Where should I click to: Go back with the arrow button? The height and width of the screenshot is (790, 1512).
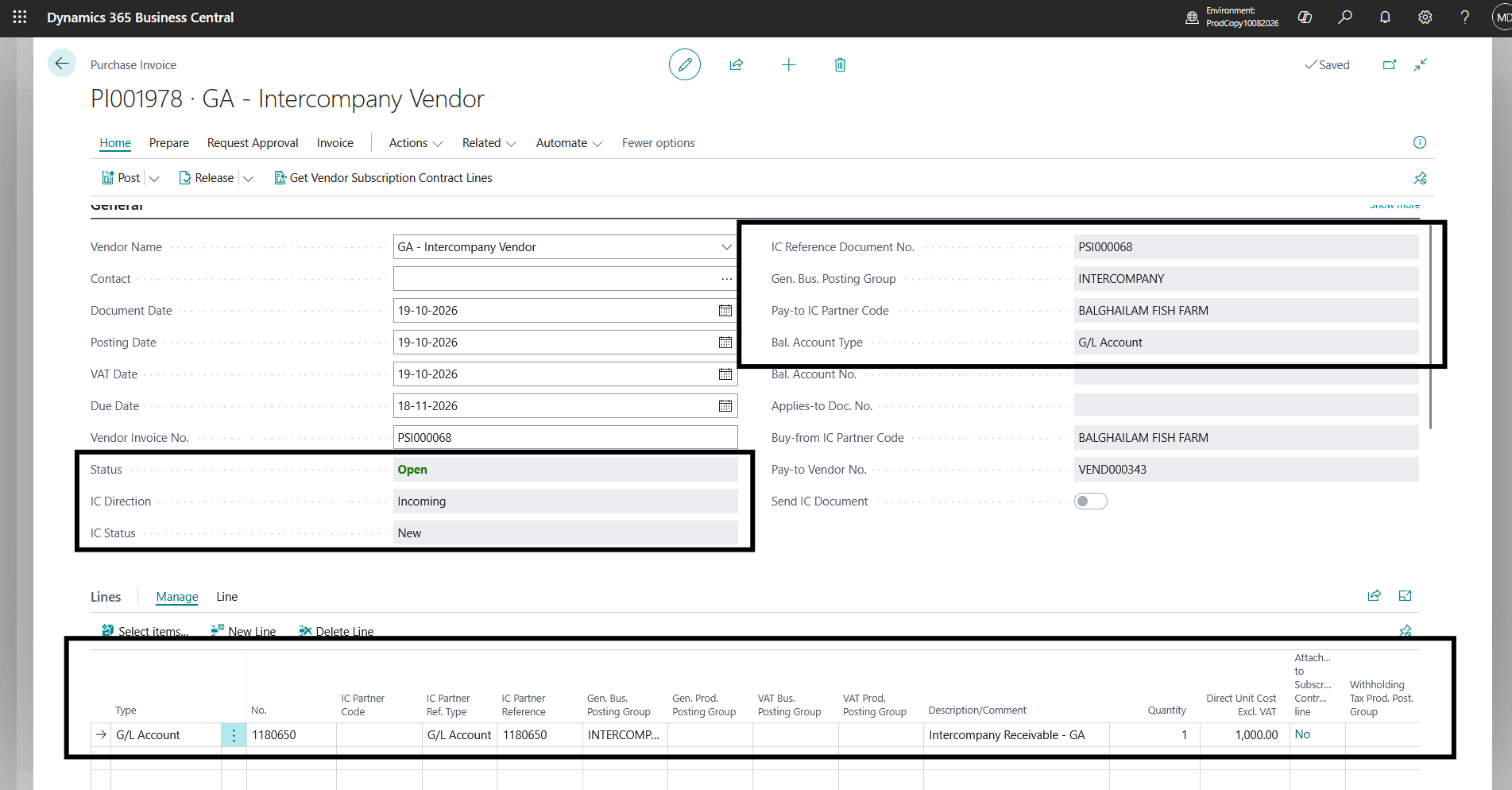[62, 64]
